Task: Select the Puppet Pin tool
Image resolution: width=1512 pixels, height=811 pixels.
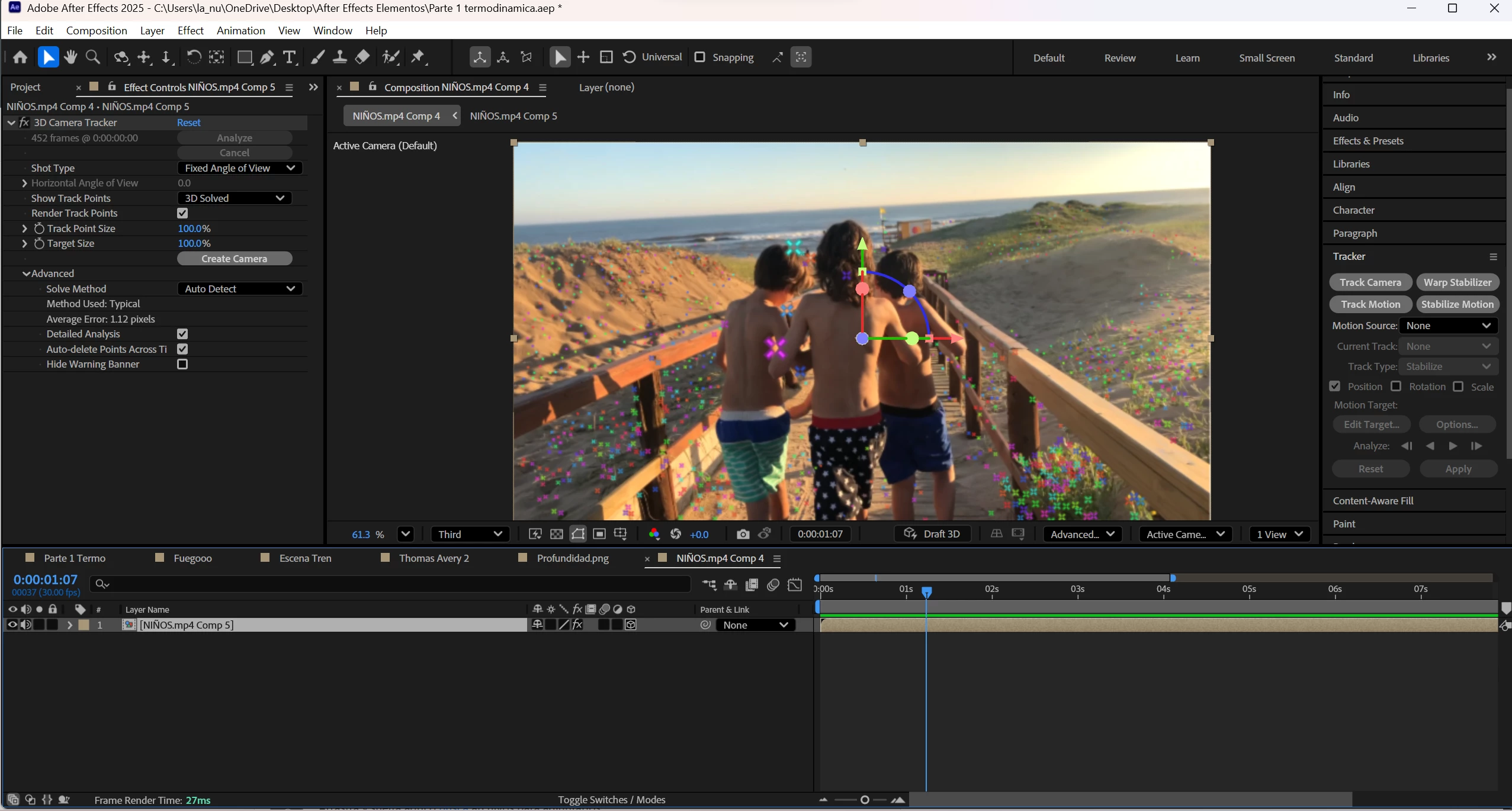Action: [419, 57]
